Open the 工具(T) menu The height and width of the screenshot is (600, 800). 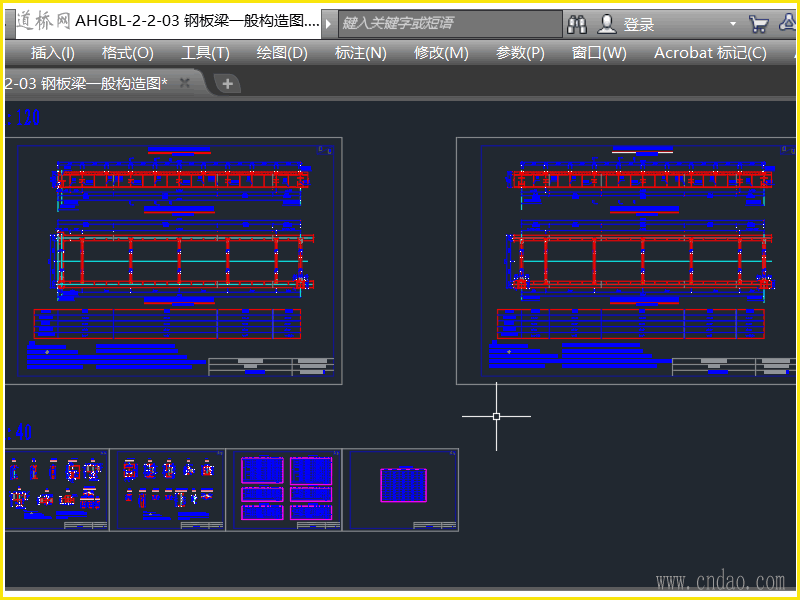tap(205, 53)
